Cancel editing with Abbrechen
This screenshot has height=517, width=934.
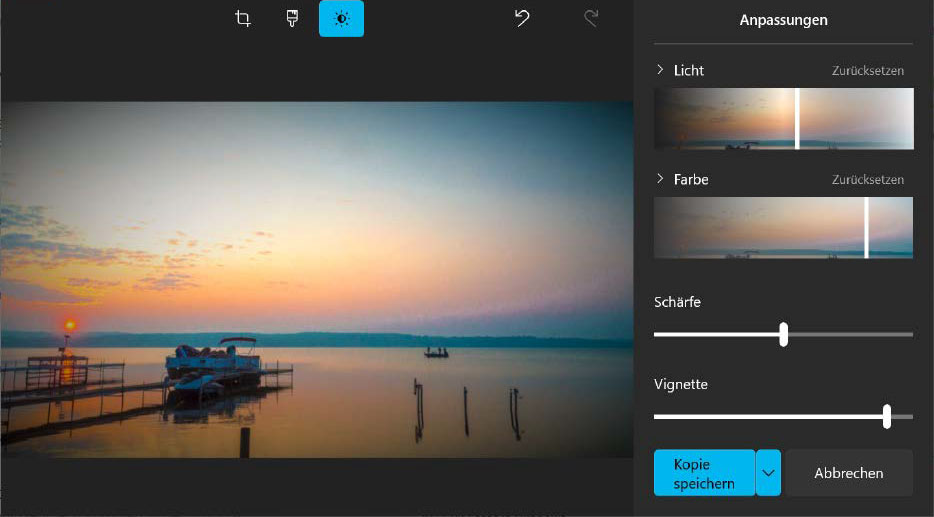(x=849, y=473)
